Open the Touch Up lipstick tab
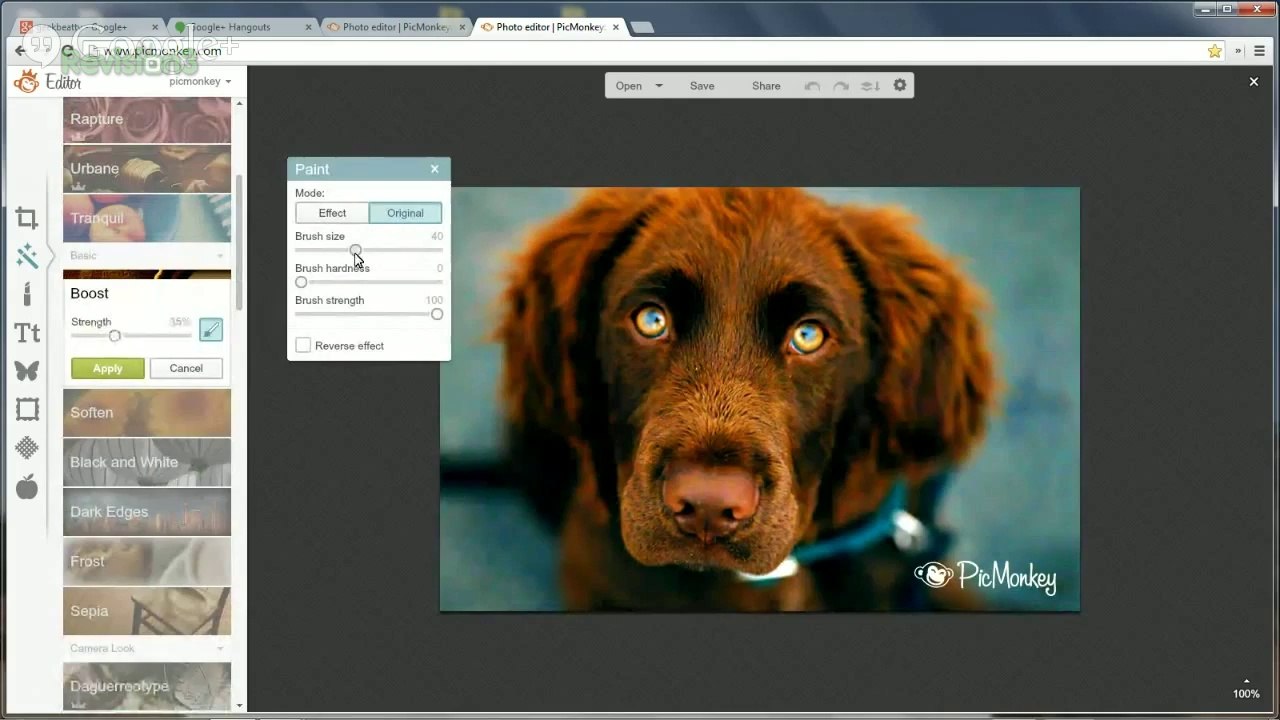1280x720 pixels. (27, 294)
